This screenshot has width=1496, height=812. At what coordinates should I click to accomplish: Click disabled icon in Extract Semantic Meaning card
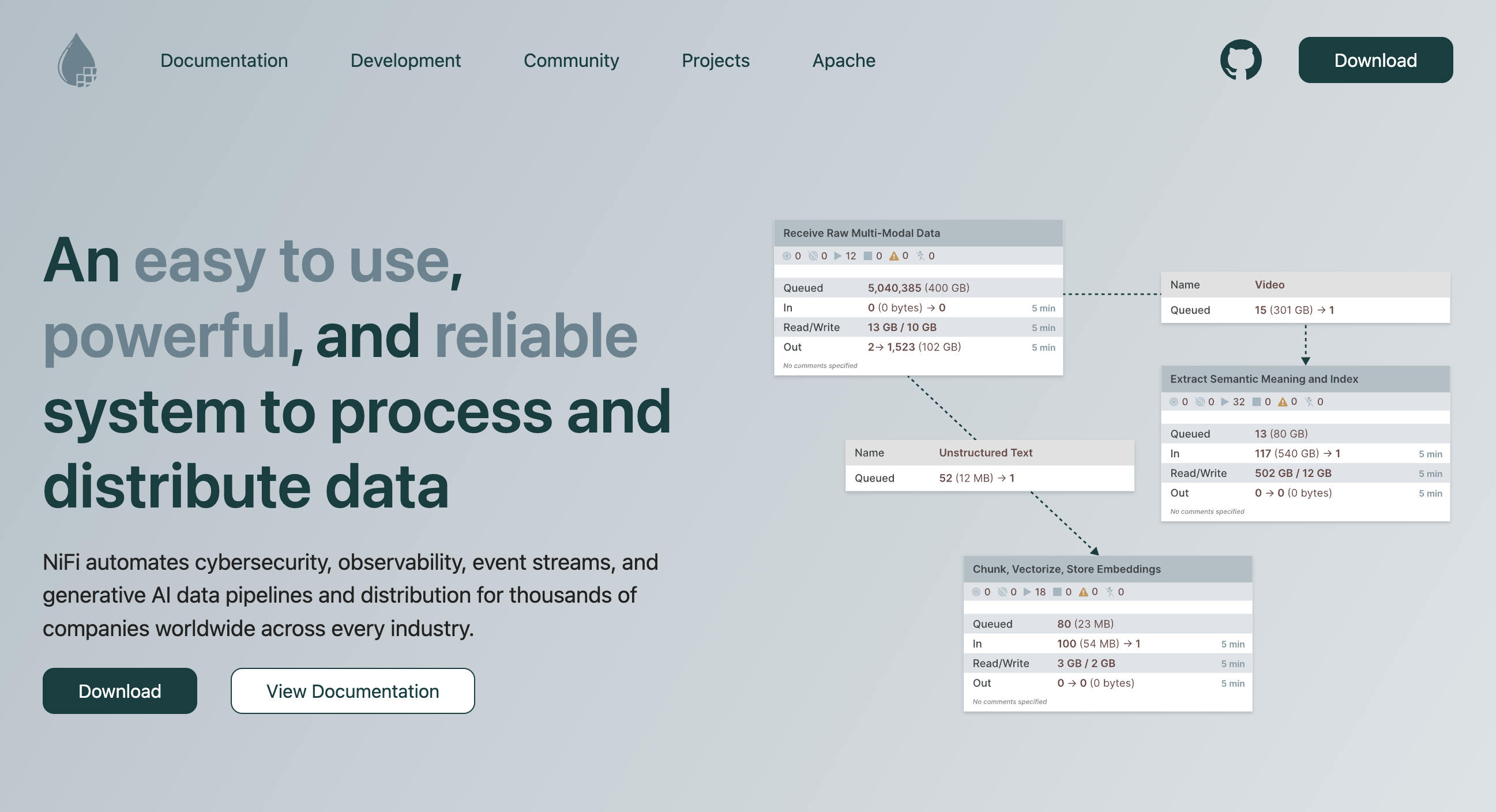(x=1309, y=401)
